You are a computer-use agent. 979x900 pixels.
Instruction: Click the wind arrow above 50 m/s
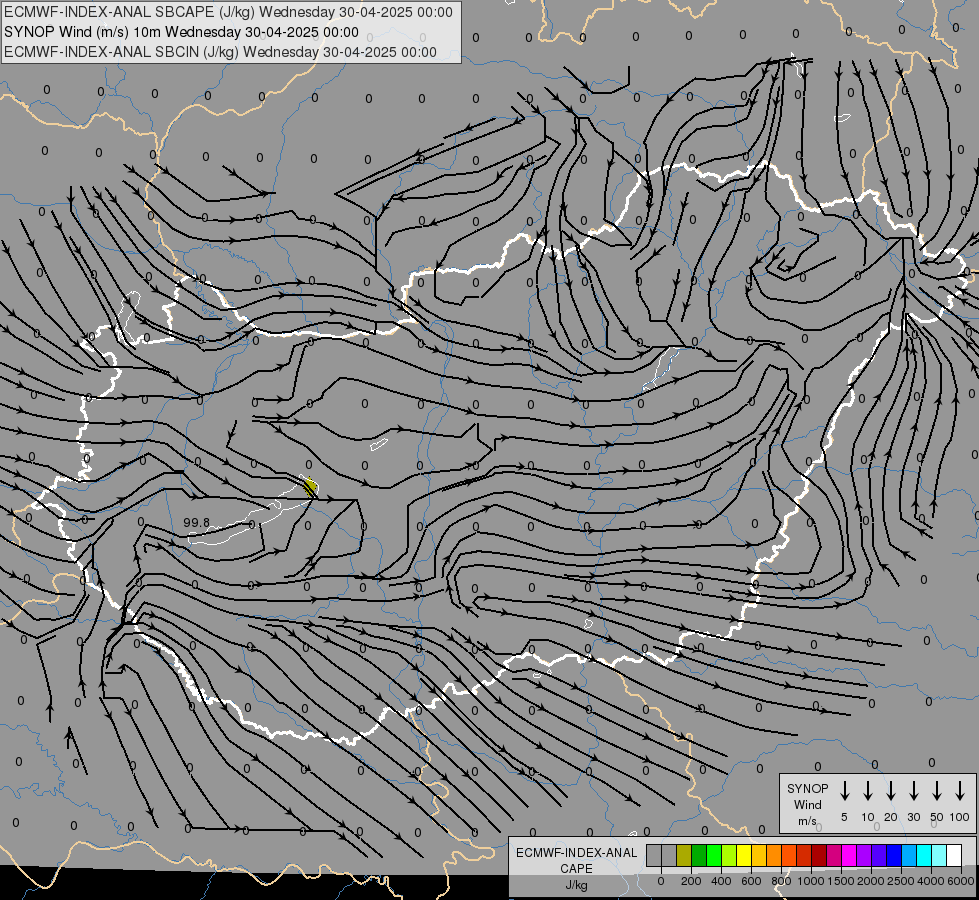click(x=937, y=790)
